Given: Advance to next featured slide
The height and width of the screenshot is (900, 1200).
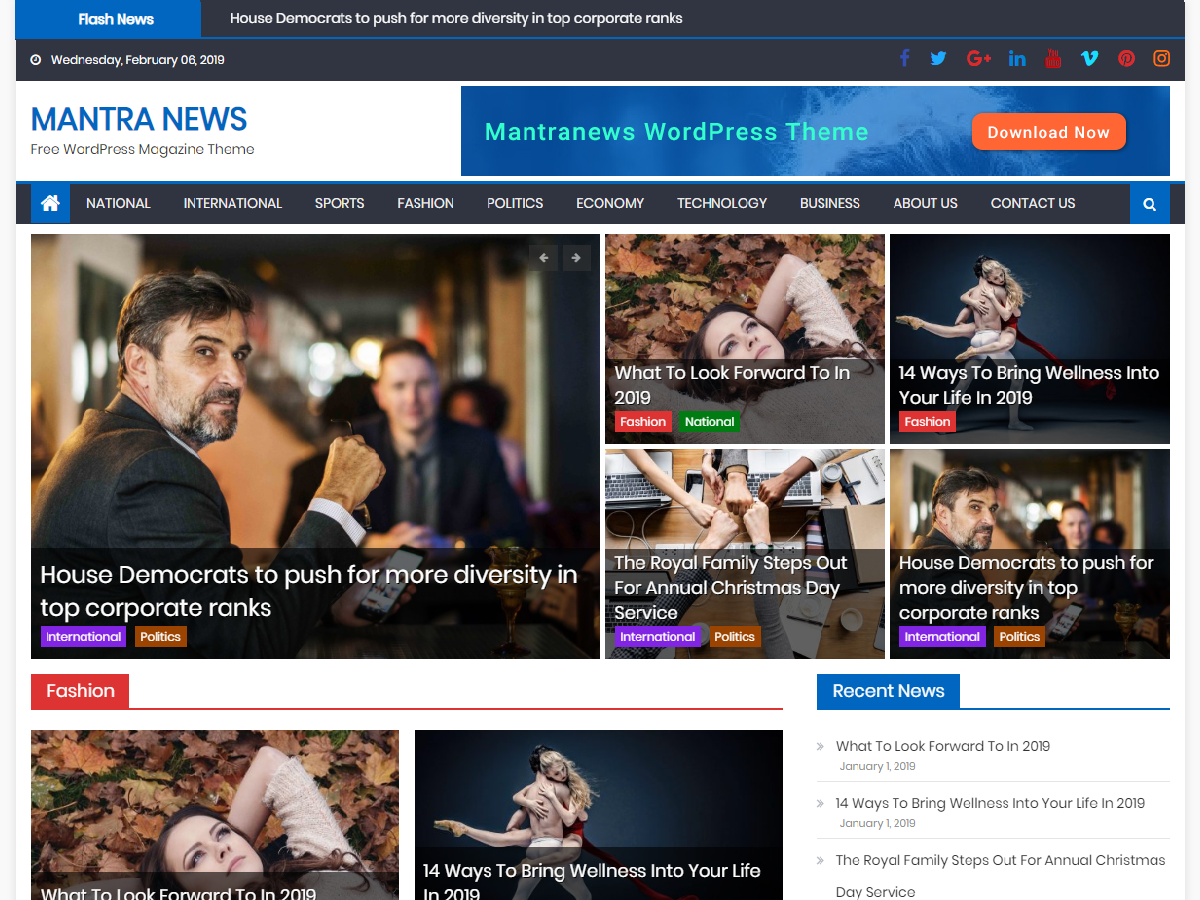Looking at the screenshot, I should [576, 258].
